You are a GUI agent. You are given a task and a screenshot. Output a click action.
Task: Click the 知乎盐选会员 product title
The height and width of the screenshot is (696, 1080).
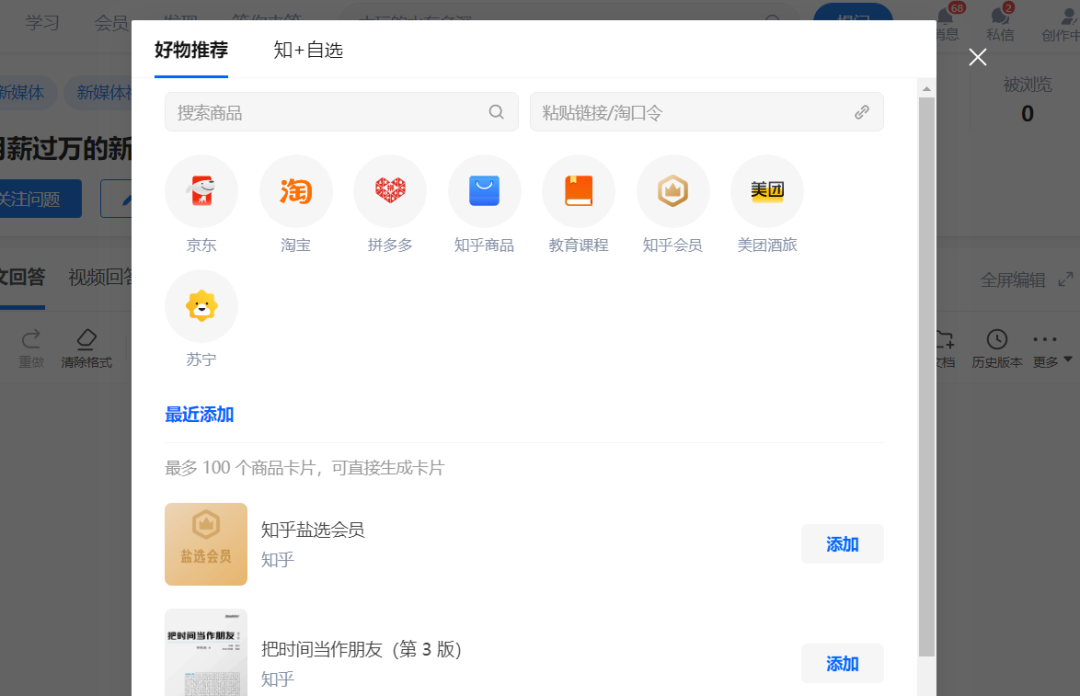tap(313, 530)
